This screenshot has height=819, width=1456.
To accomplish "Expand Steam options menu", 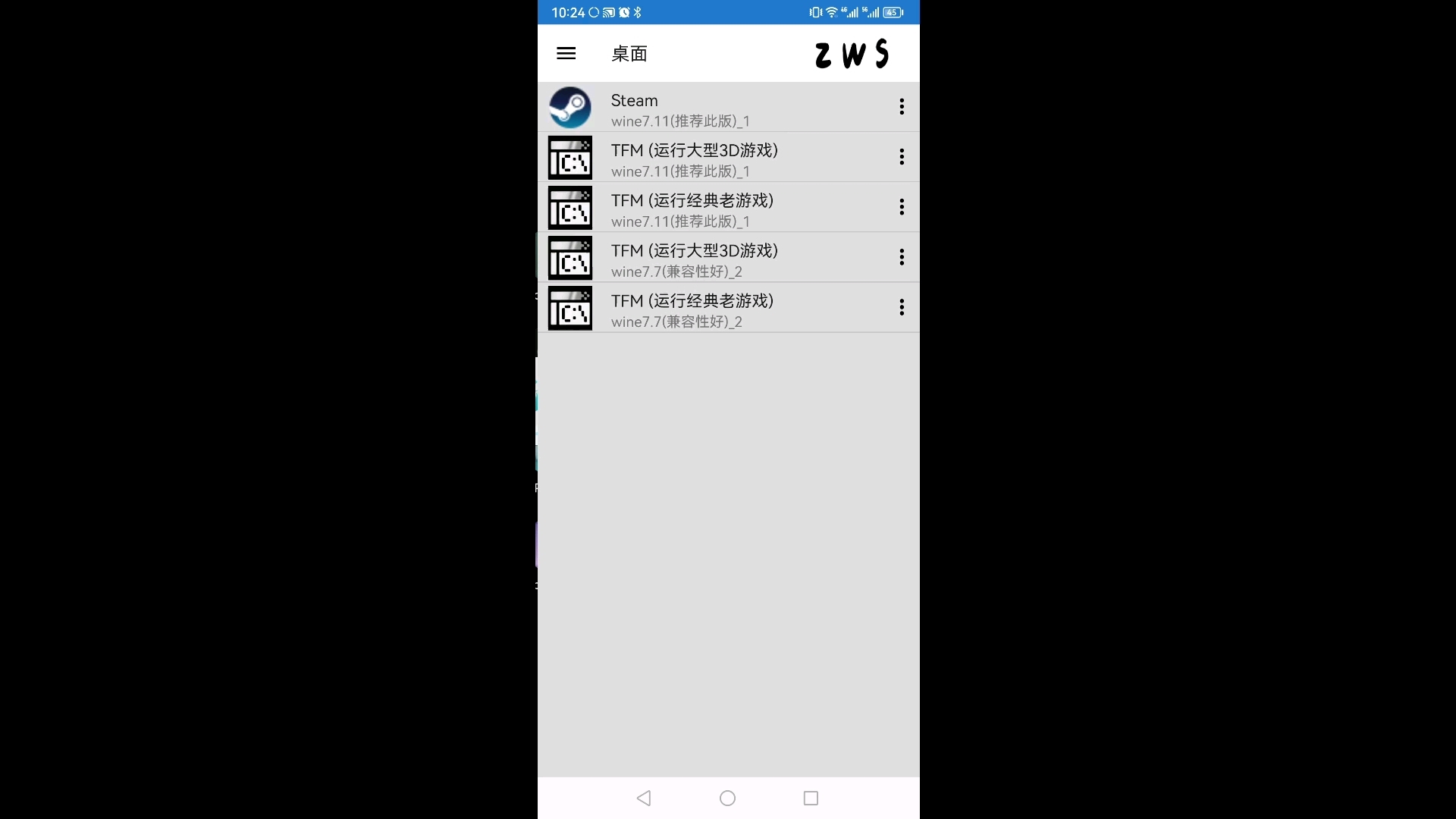I will point(901,107).
